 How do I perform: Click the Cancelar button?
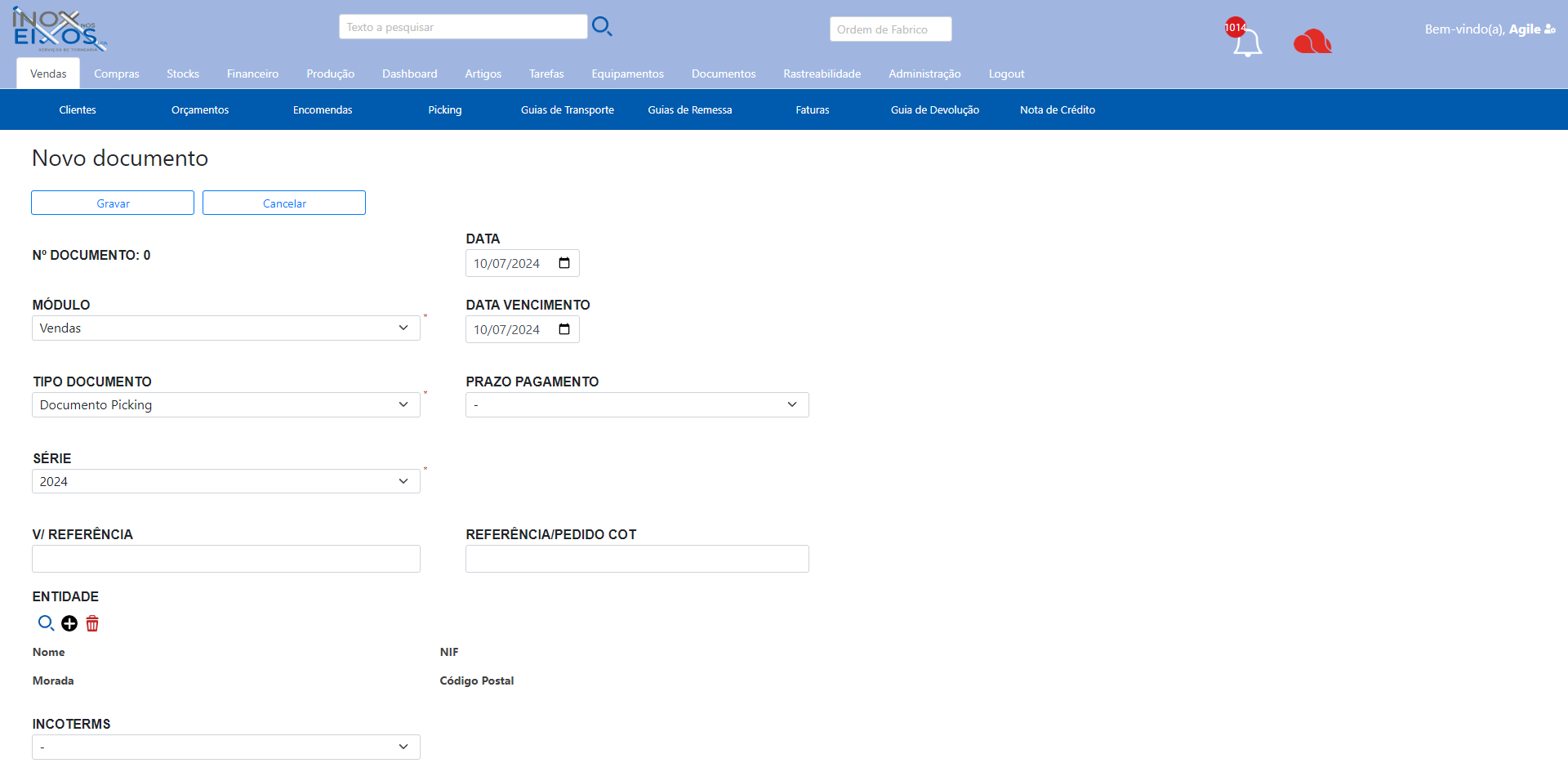(x=284, y=203)
